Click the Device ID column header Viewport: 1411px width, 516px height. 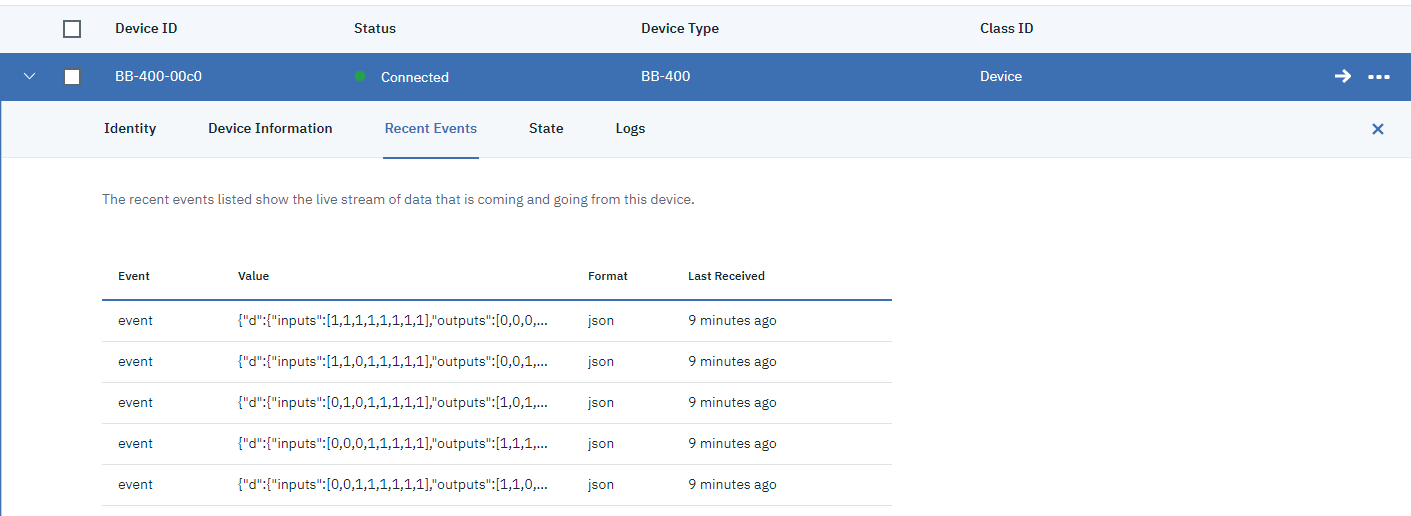(x=146, y=29)
